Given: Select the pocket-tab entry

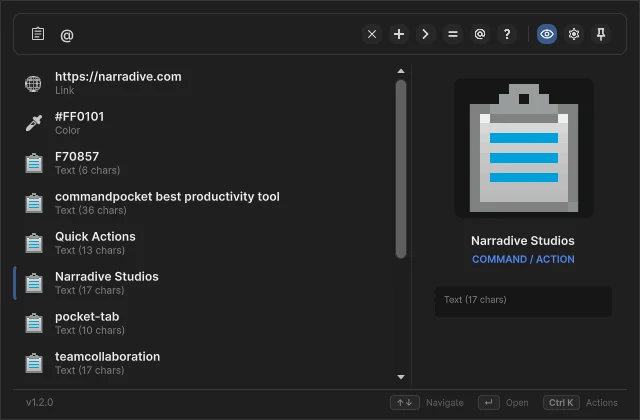Looking at the screenshot, I should [204, 323].
